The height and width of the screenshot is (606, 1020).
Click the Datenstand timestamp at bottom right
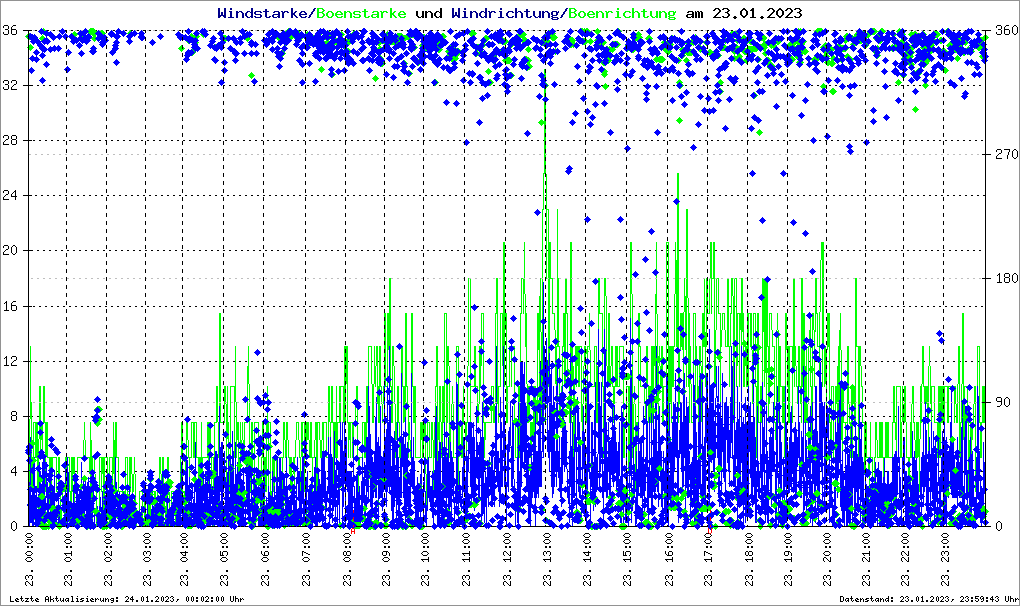click(x=929, y=599)
